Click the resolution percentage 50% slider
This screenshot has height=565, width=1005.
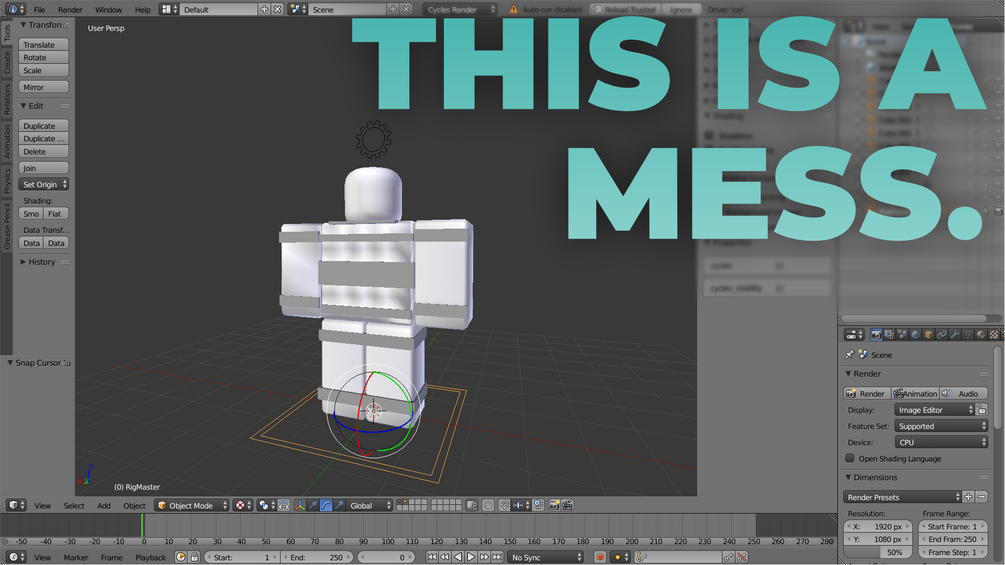pyautogui.click(x=878, y=552)
